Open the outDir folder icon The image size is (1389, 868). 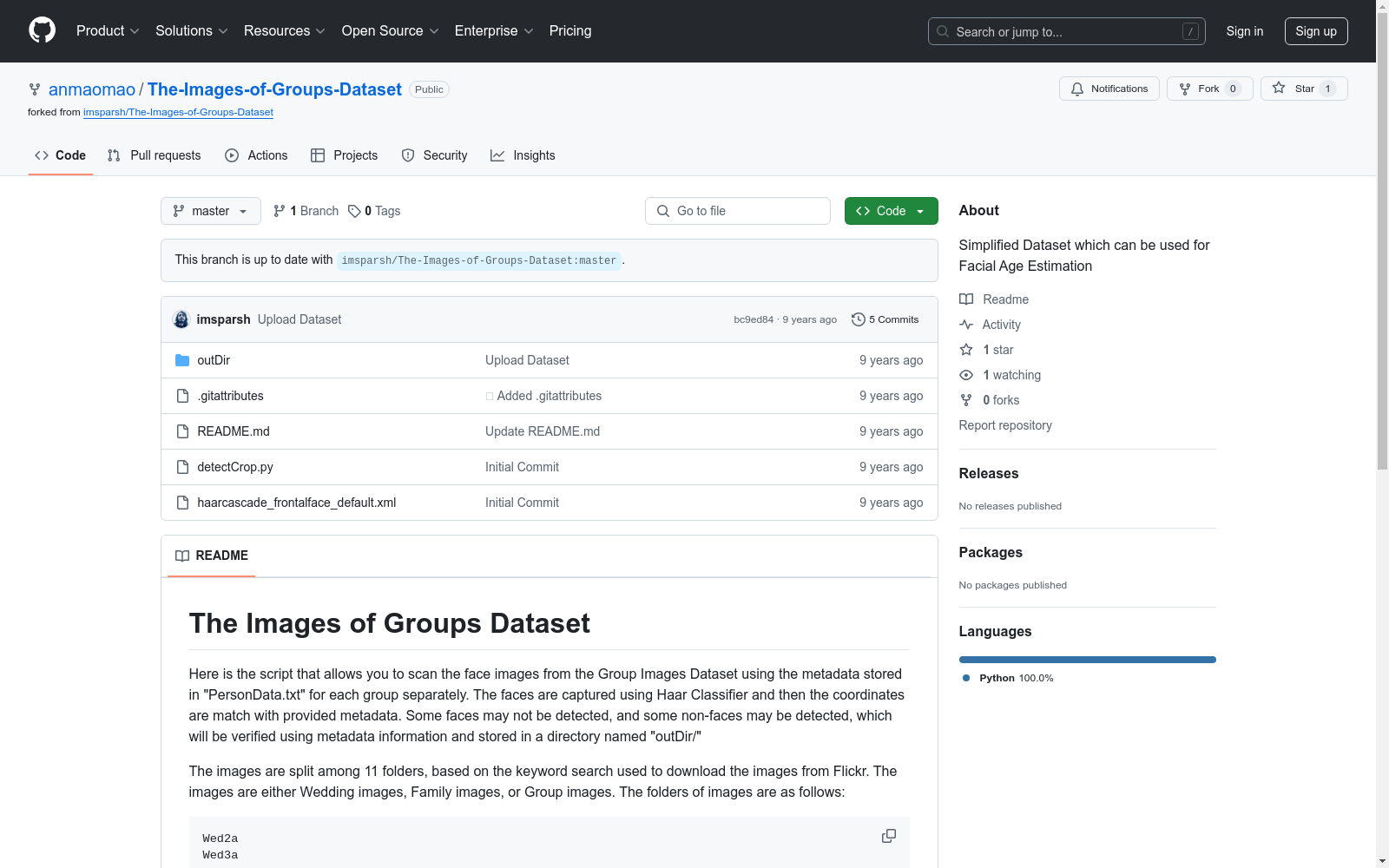coord(182,360)
